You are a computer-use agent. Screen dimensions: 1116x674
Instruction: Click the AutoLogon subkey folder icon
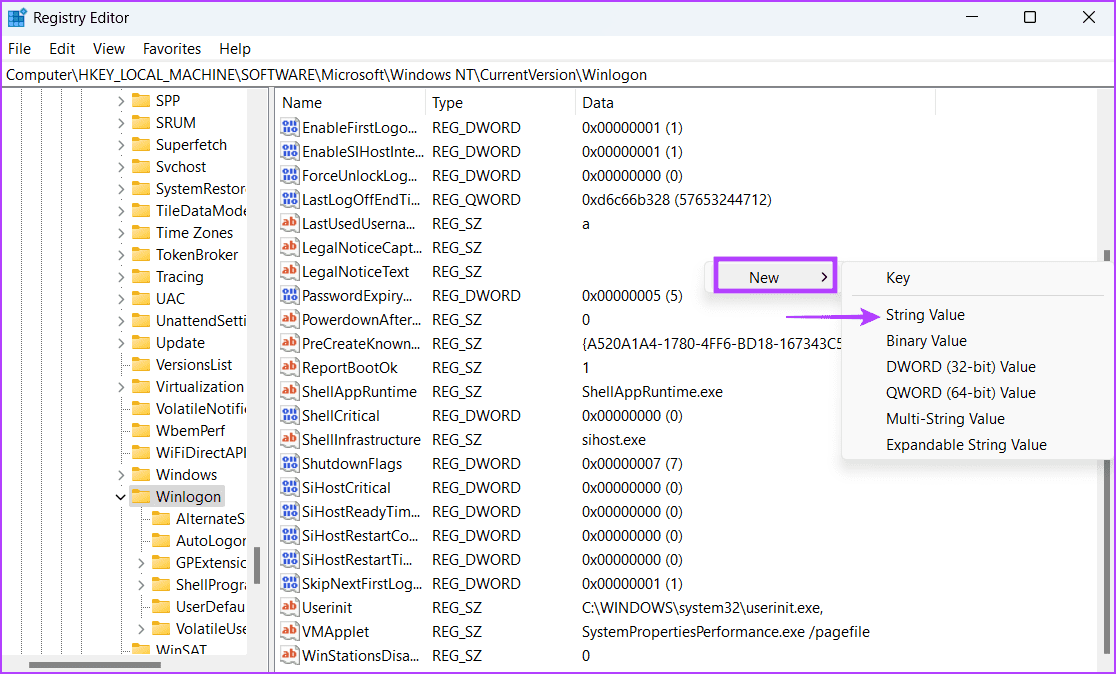click(161, 541)
